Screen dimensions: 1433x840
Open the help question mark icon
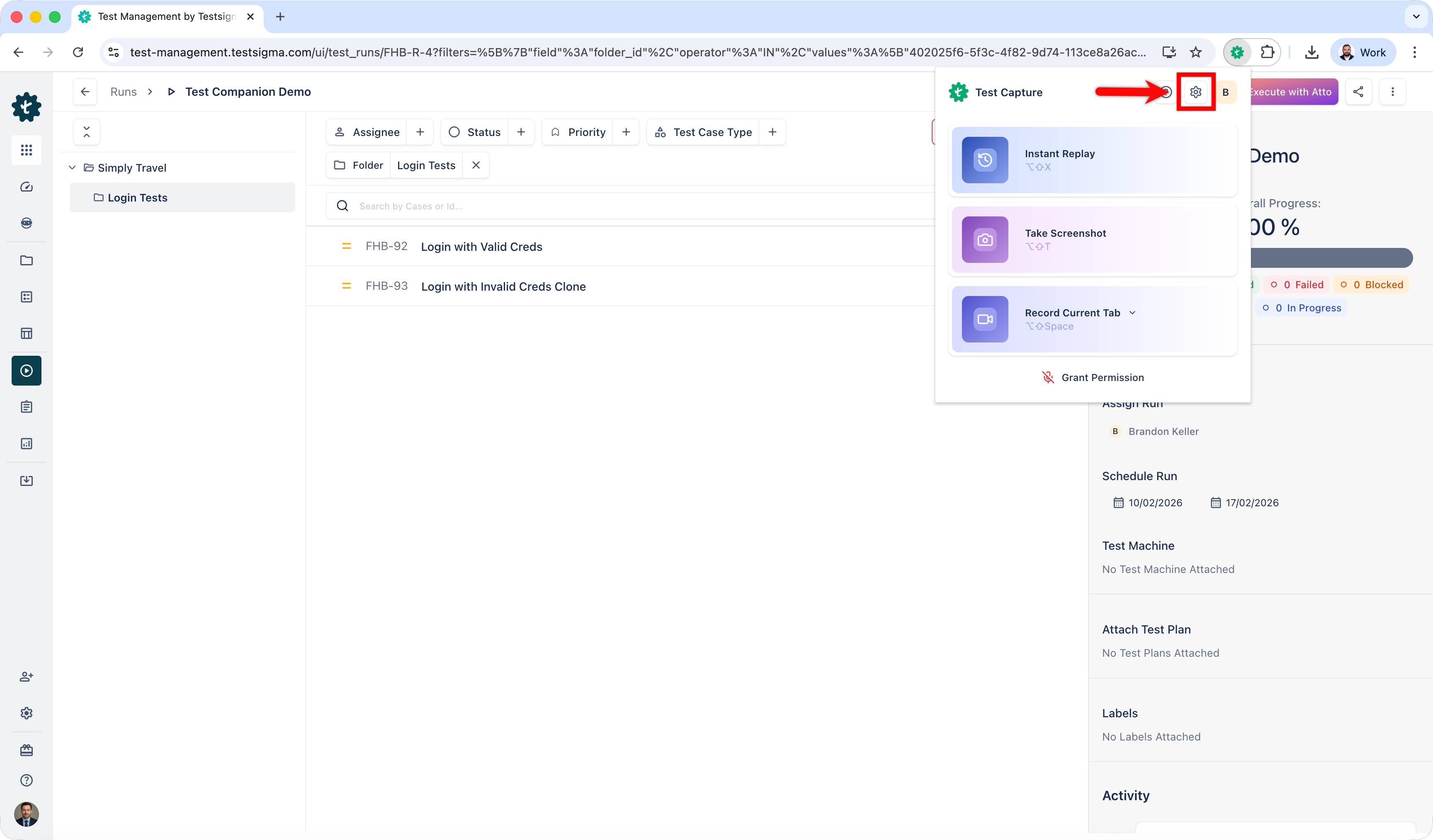click(x=26, y=780)
